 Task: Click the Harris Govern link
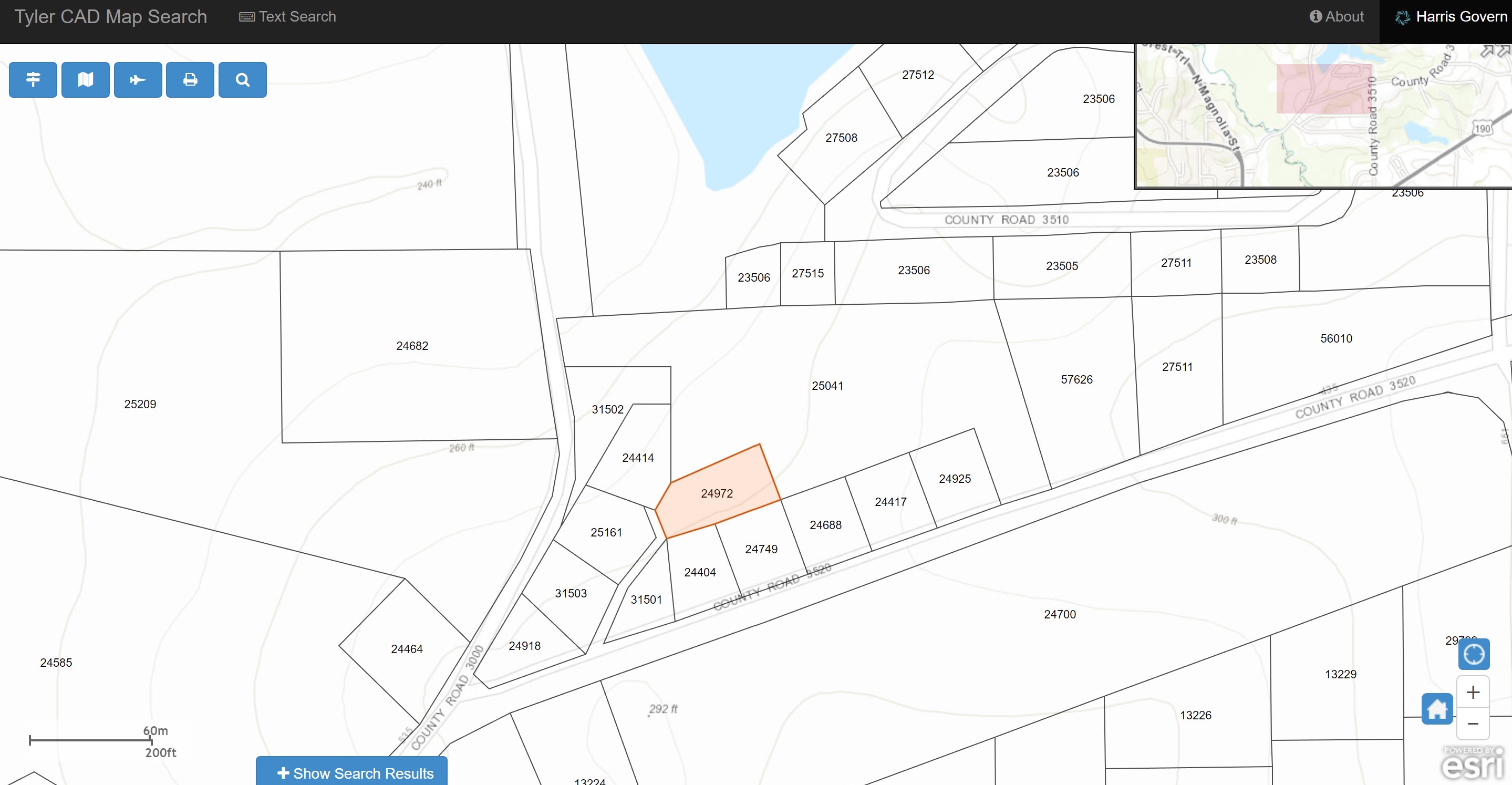1451,16
